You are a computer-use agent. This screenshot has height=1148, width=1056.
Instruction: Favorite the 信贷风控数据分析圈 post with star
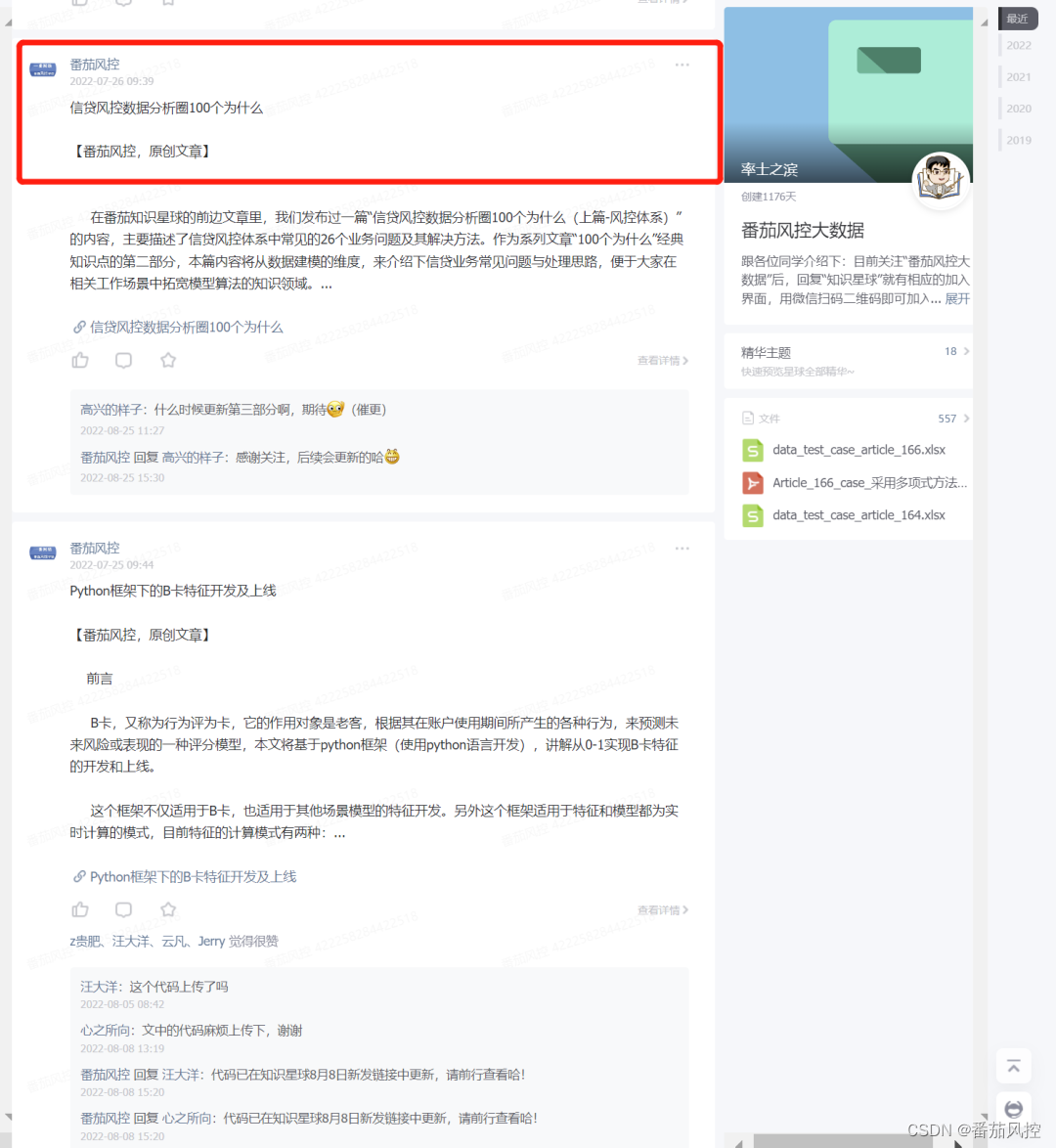[x=168, y=360]
